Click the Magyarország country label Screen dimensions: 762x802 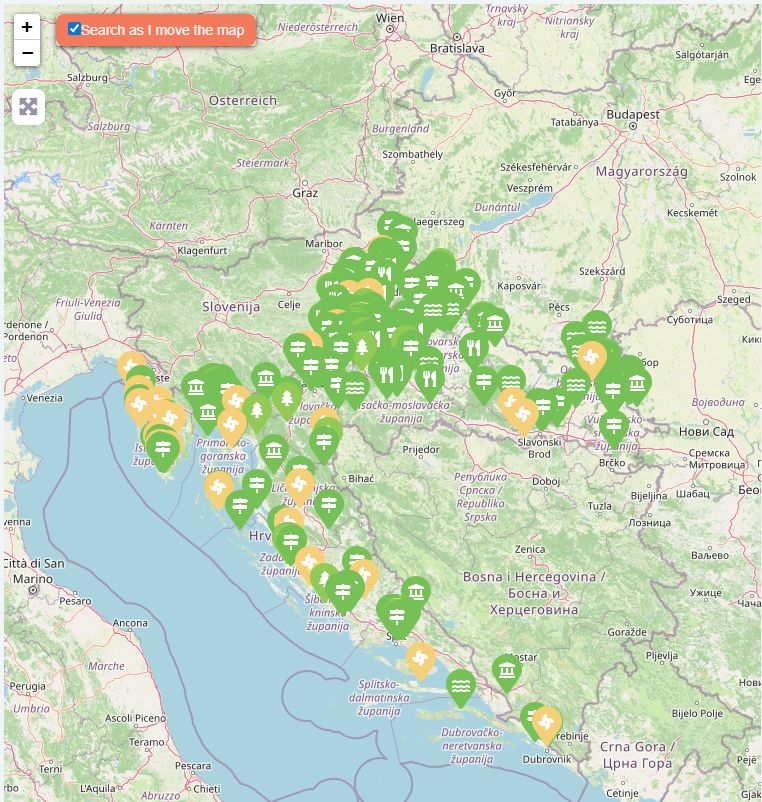pos(641,172)
